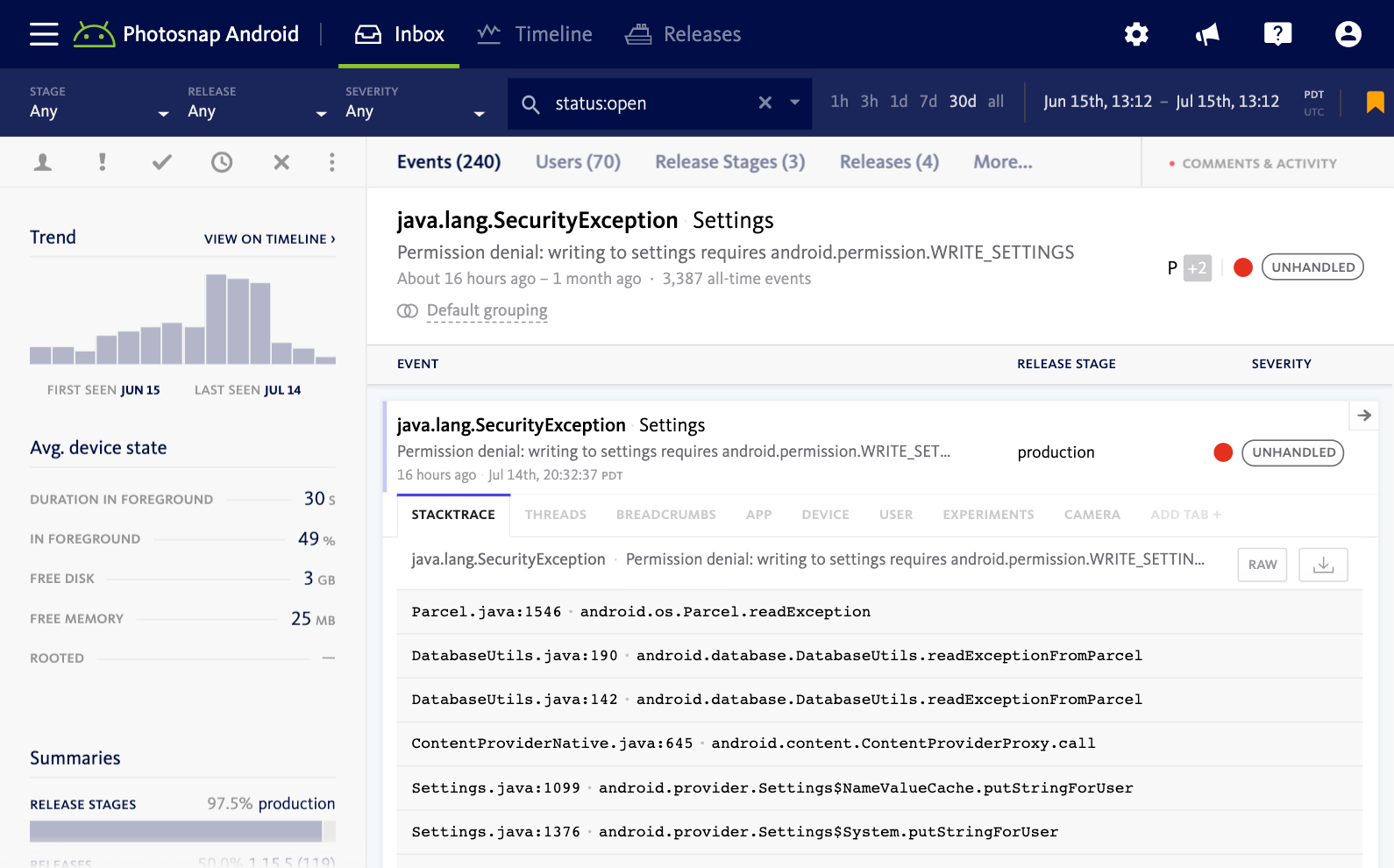Image resolution: width=1394 pixels, height=868 pixels.
Task: Toggle the PDT/UTC timezone switch
Action: 1313,103
